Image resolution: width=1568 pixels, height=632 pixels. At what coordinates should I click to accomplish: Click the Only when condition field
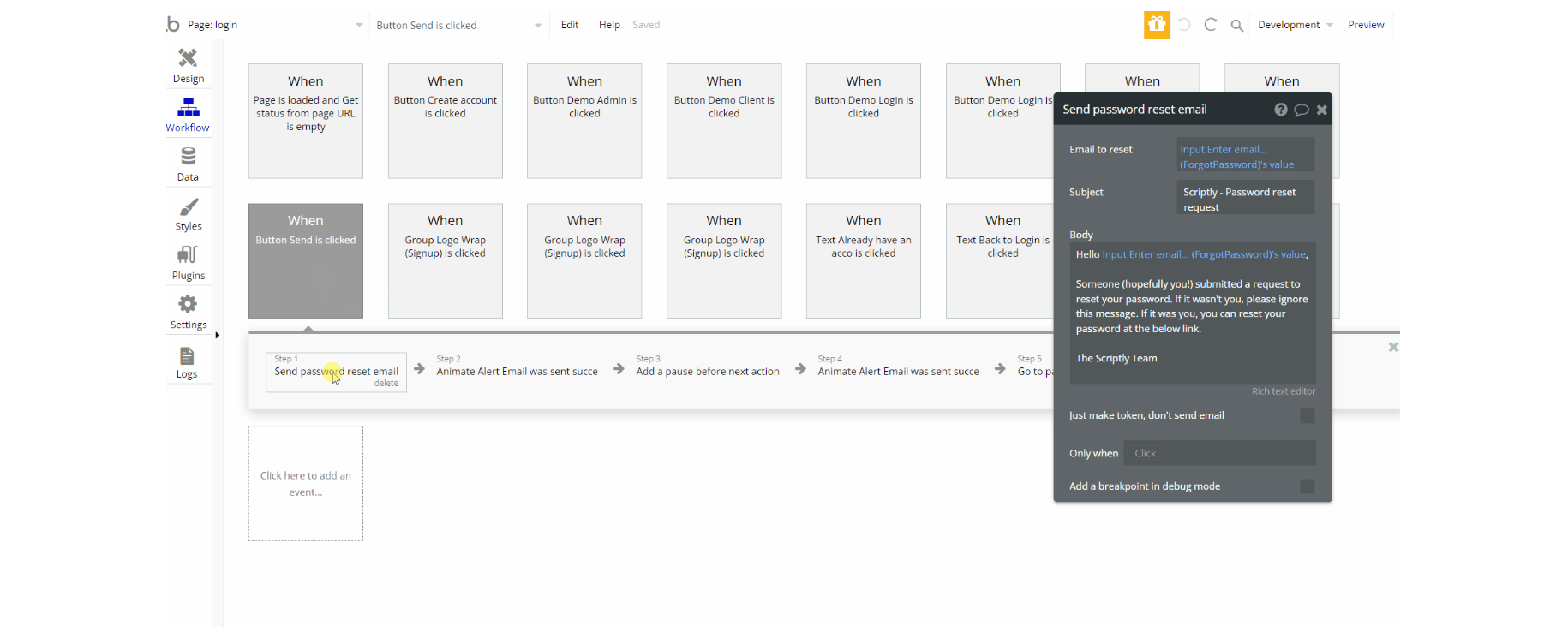coord(1219,453)
